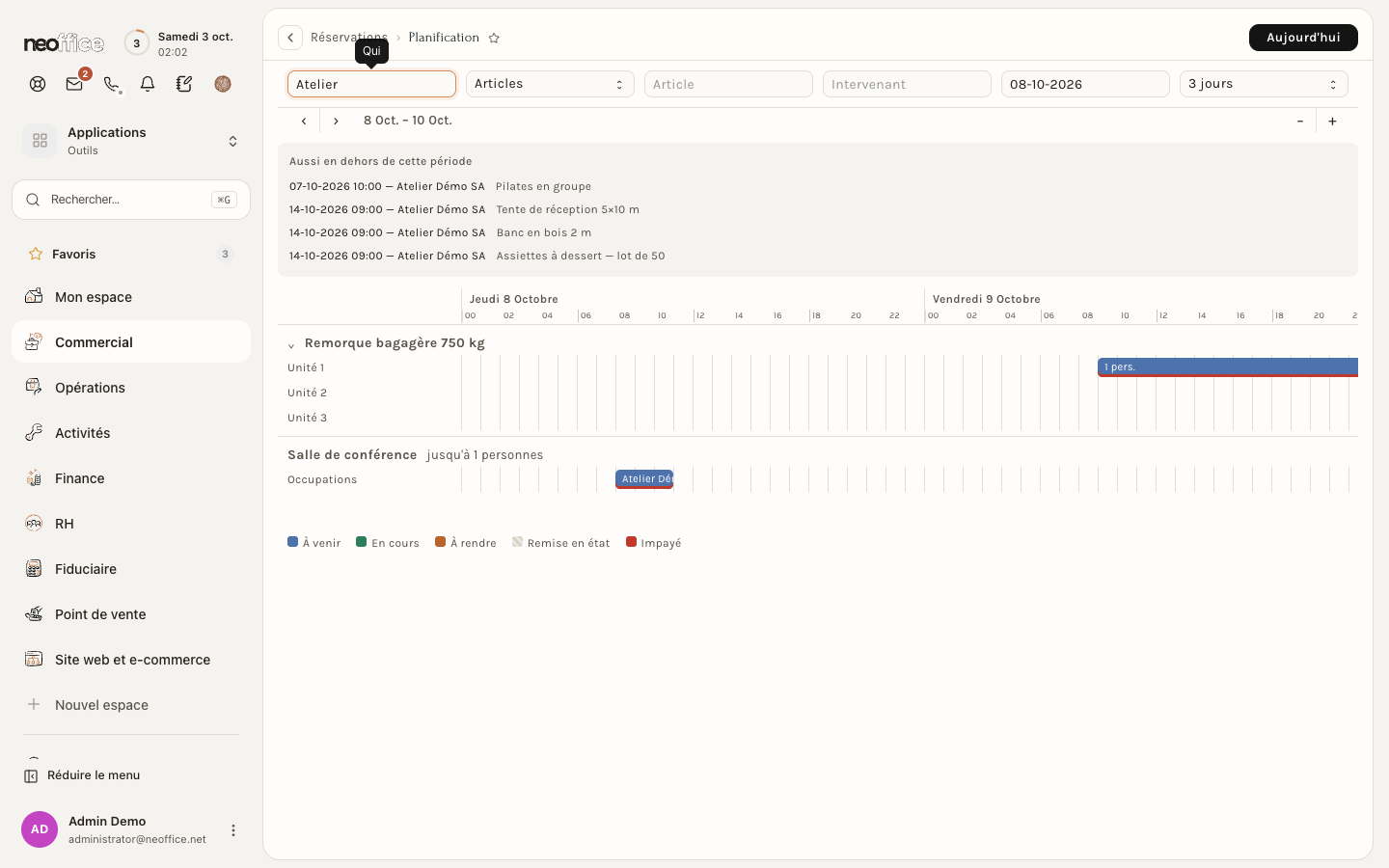Viewport: 1389px width, 868px height.
Task: Select the Atelier Dé reservation bar
Action: click(x=644, y=479)
